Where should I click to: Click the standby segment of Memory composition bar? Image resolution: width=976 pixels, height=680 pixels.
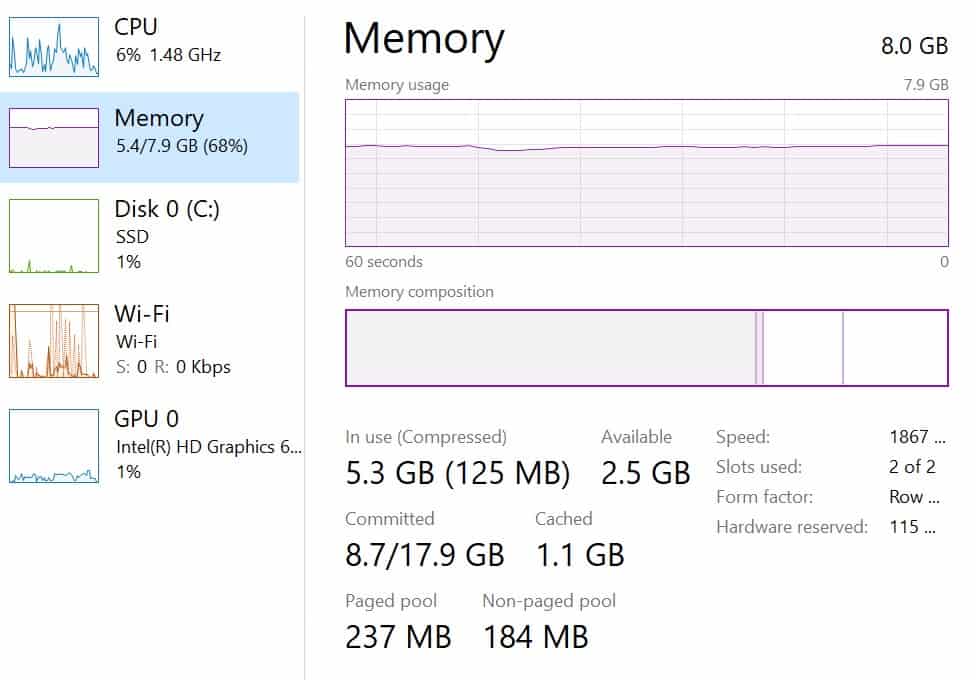(803, 347)
